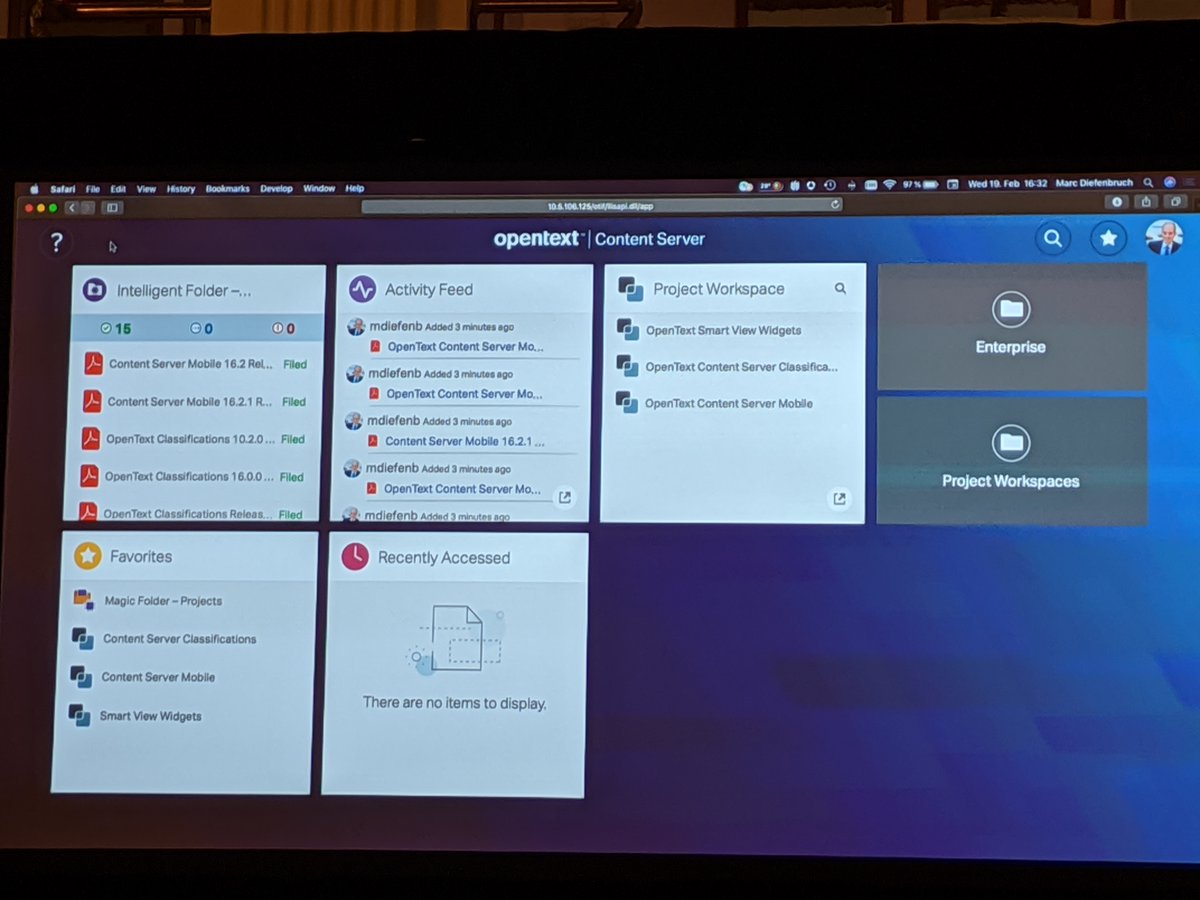Open OpenText Classifications Releas... document
Viewport: 1200px width, 900px height.
click(188, 514)
